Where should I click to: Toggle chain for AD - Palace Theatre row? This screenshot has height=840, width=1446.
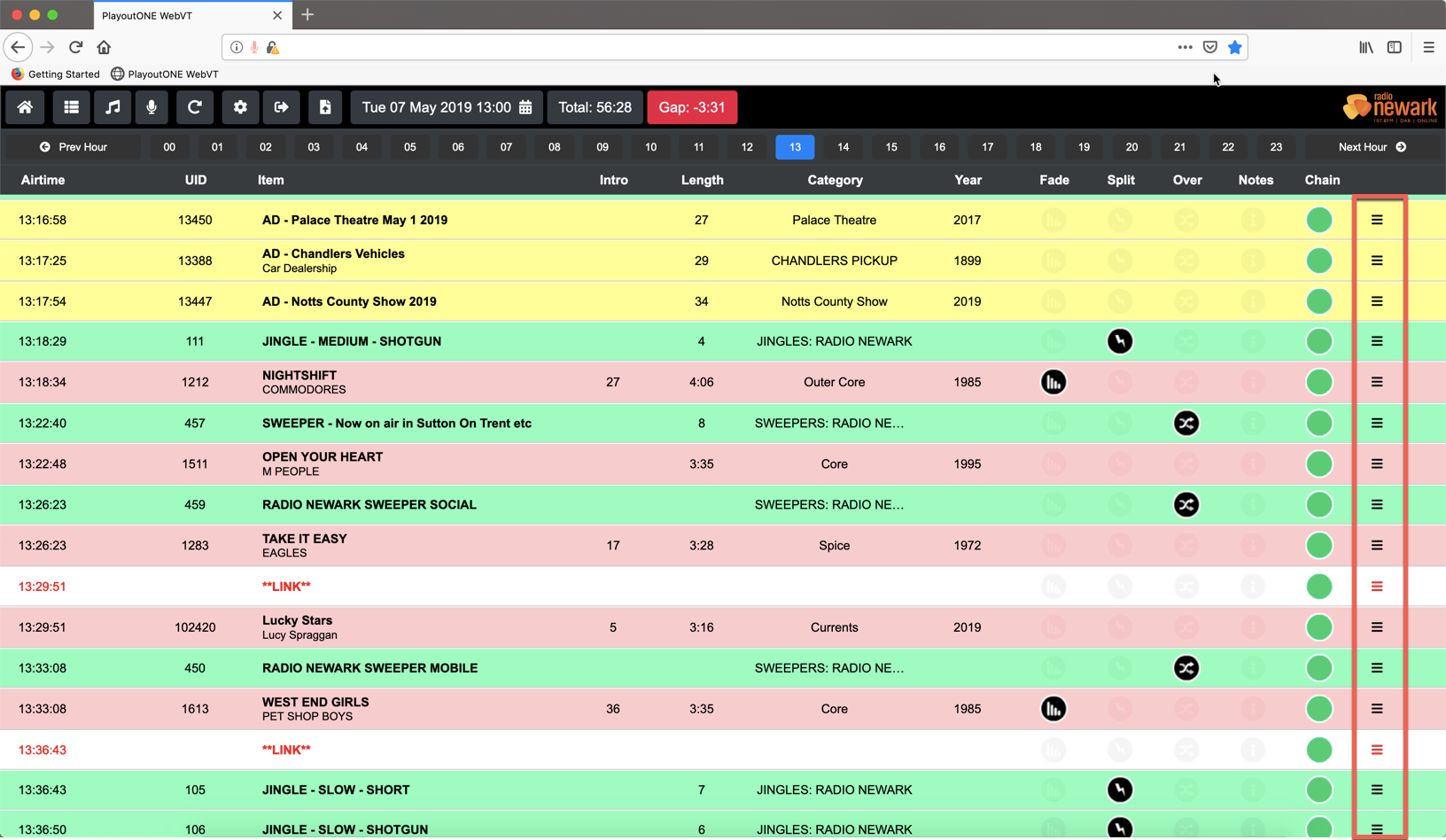pos(1319,220)
